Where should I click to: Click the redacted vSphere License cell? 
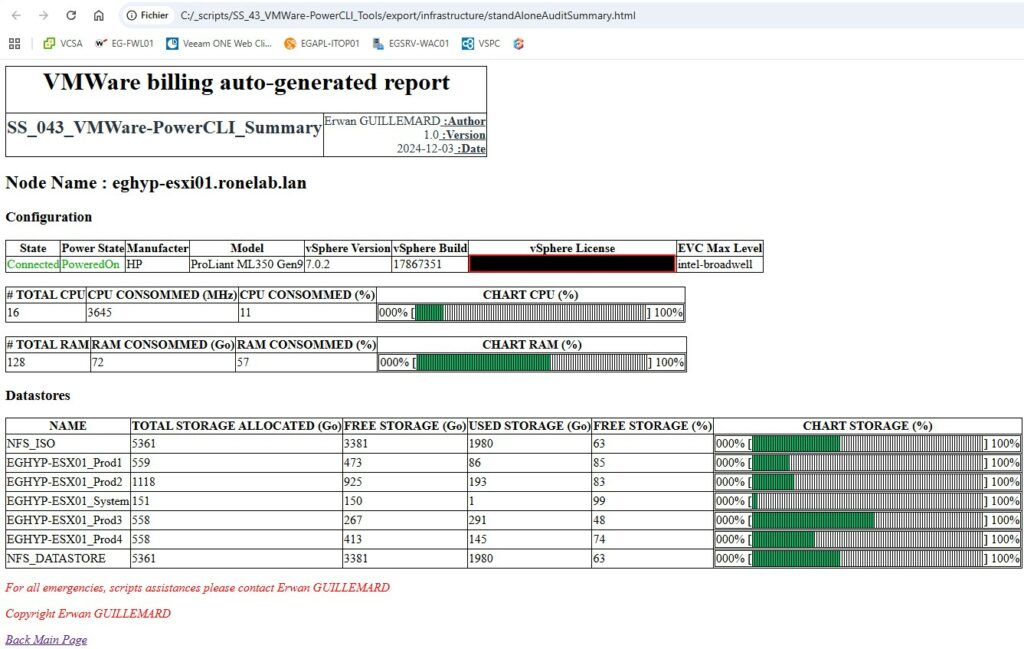[571, 265]
